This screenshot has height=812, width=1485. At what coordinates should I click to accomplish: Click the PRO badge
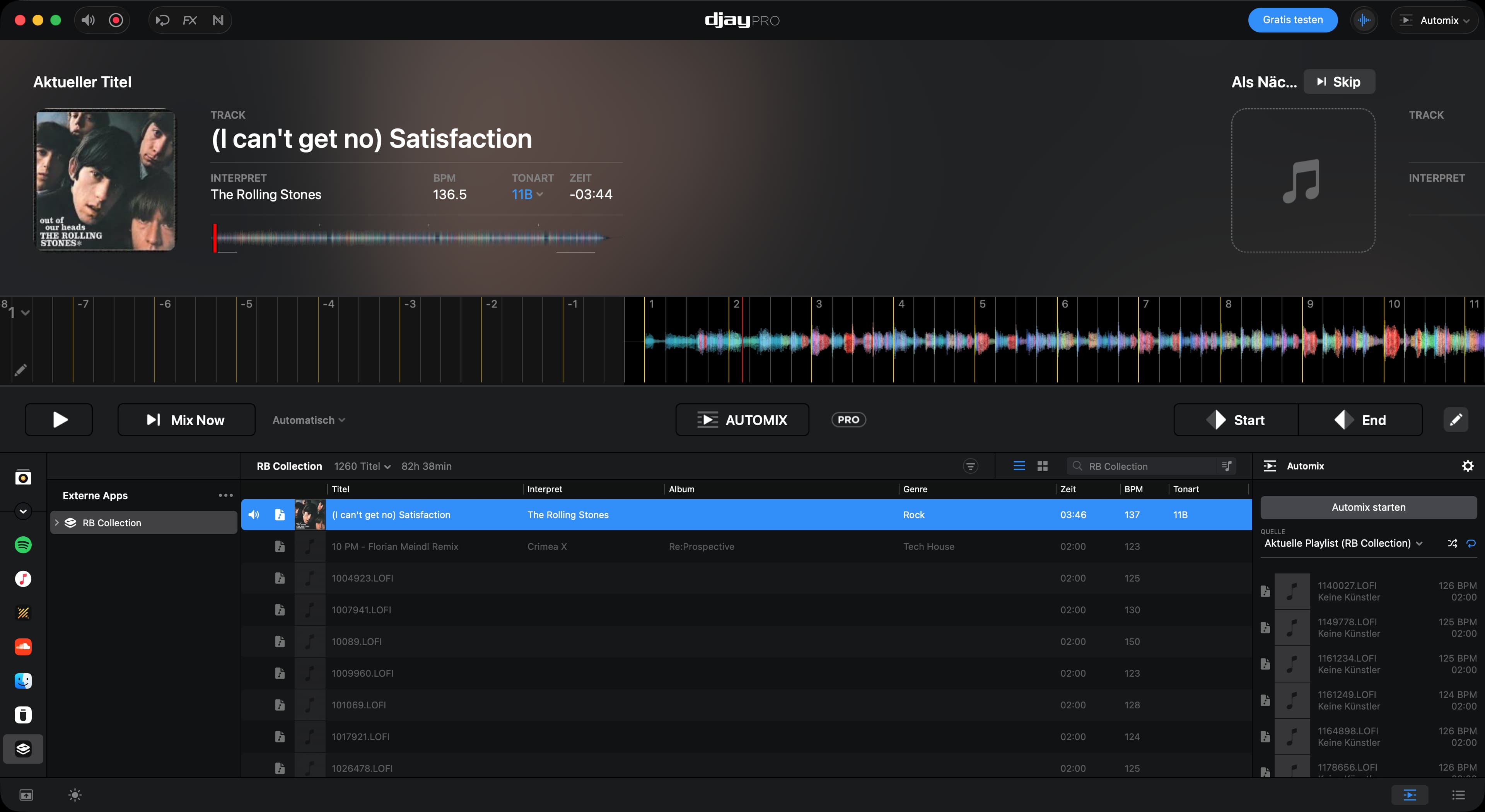(x=848, y=420)
